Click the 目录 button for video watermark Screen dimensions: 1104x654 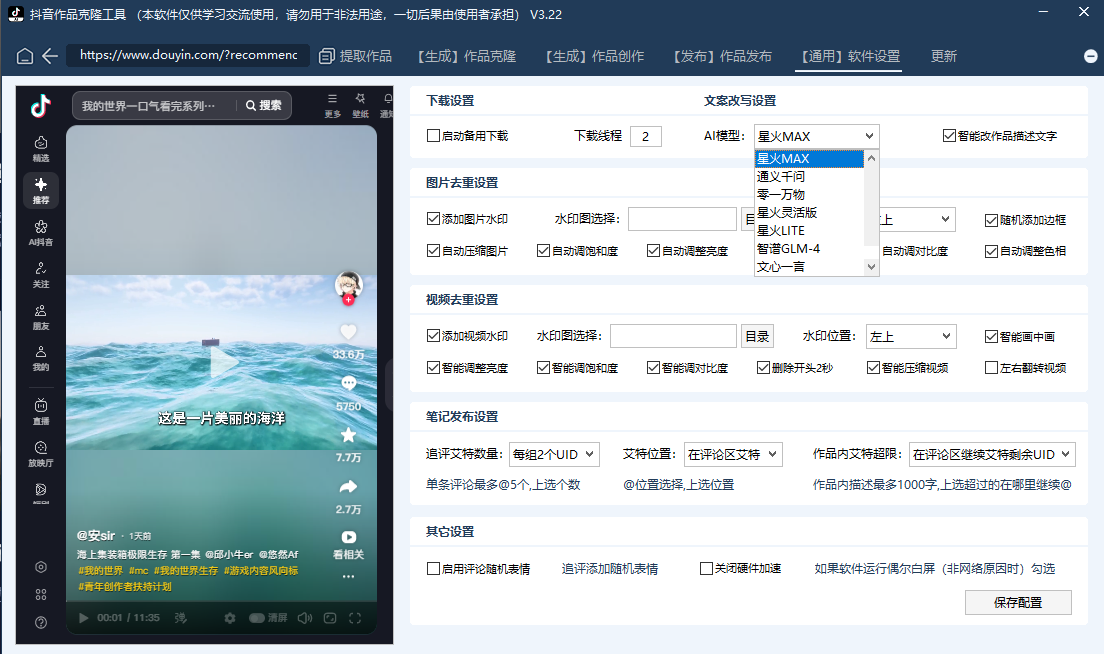[757, 337]
